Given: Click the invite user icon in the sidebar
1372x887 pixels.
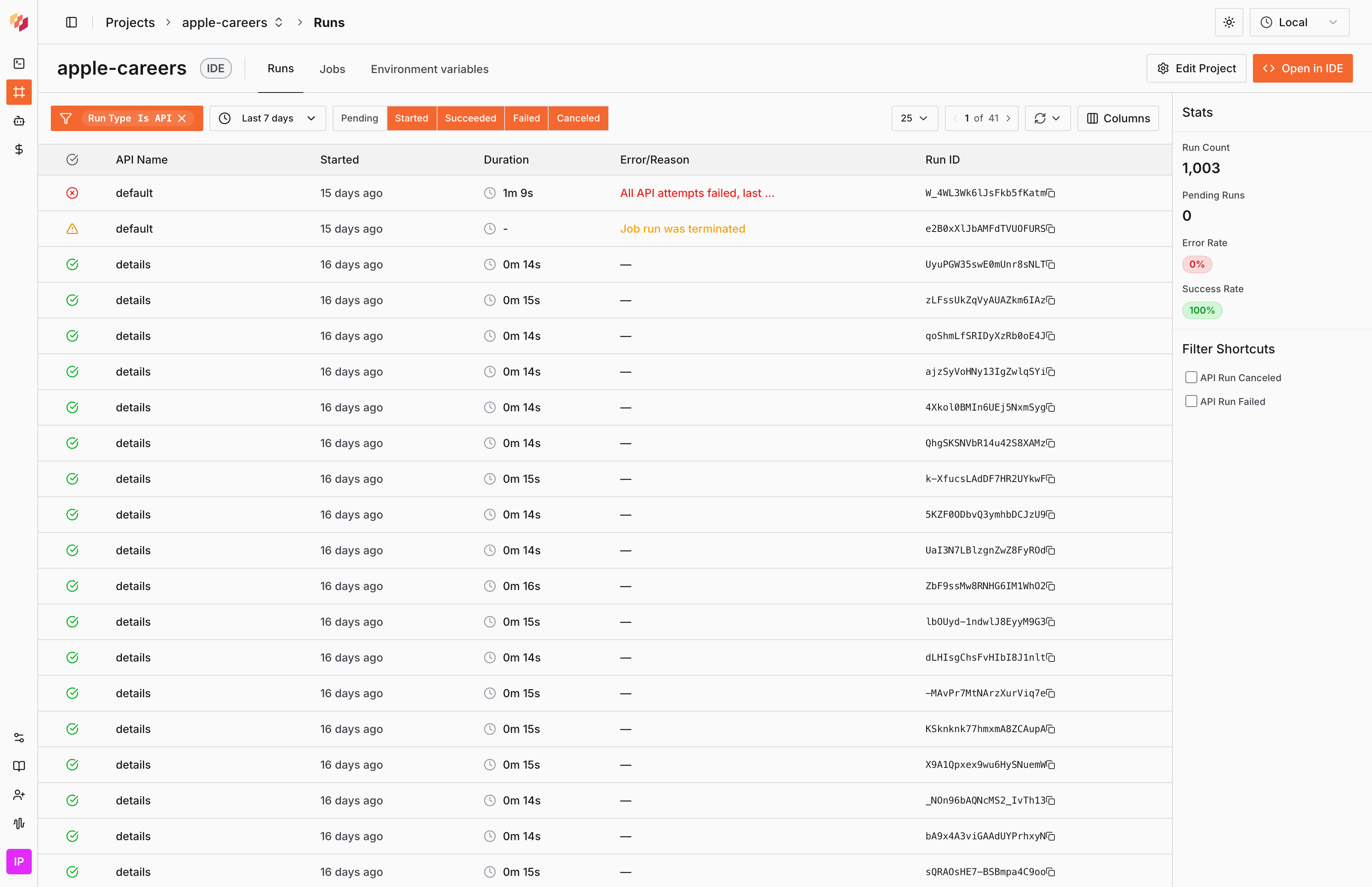Looking at the screenshot, I should pos(19,795).
